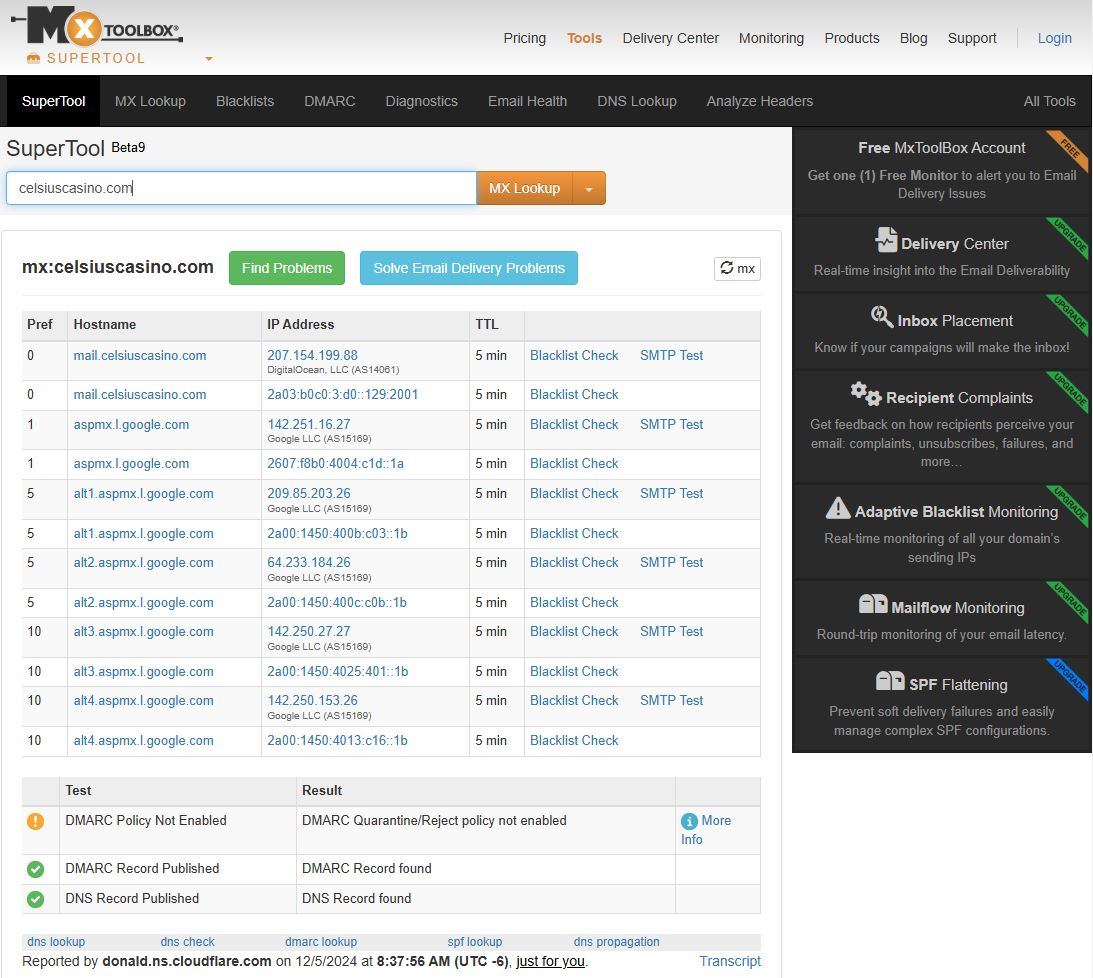The height and width of the screenshot is (978, 1093).
Task: Click the Free MxToolBox Account heading
Action: click(941, 148)
